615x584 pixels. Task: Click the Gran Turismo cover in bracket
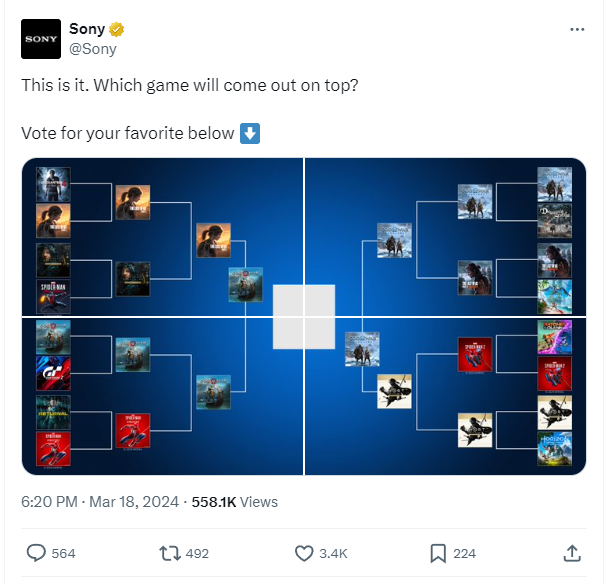click(53, 373)
